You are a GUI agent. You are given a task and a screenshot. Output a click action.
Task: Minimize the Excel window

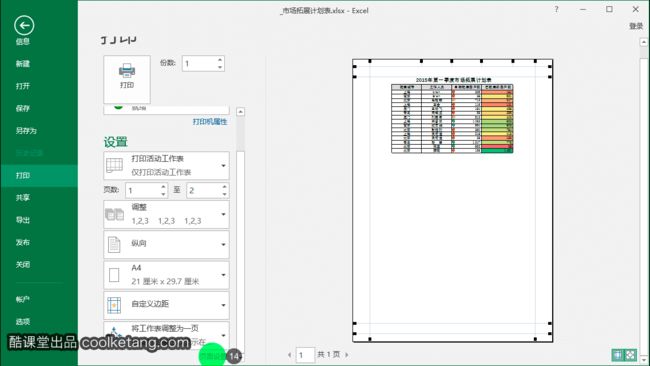coord(583,9)
